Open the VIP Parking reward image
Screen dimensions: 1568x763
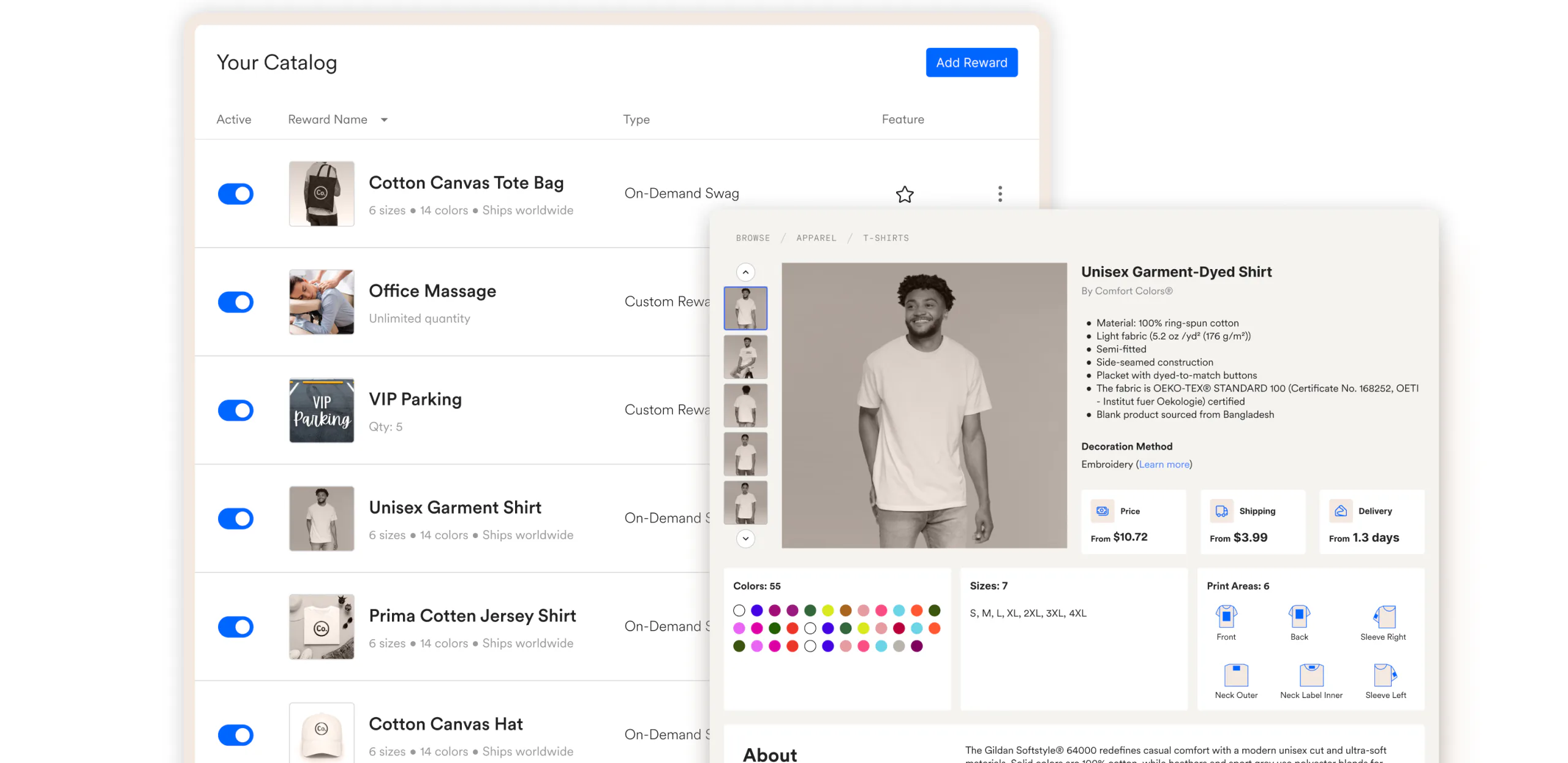point(321,410)
